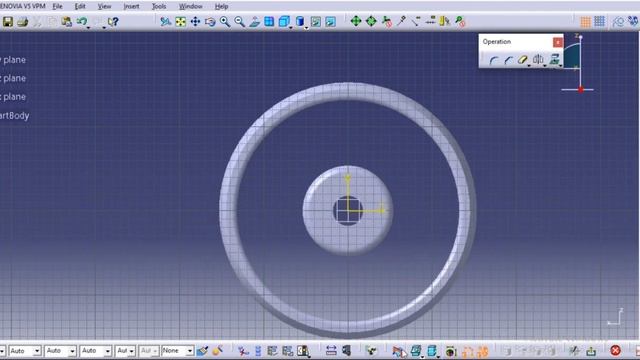This screenshot has width=640, height=360.
Task: Select the Corner tool in Operation toolbar
Action: pos(493,60)
